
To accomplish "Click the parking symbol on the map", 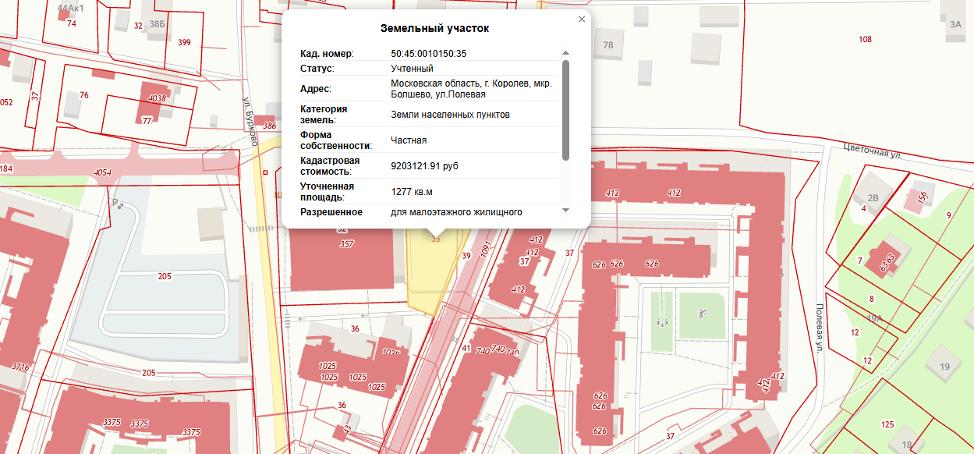I will pyautogui.click(x=118, y=204).
